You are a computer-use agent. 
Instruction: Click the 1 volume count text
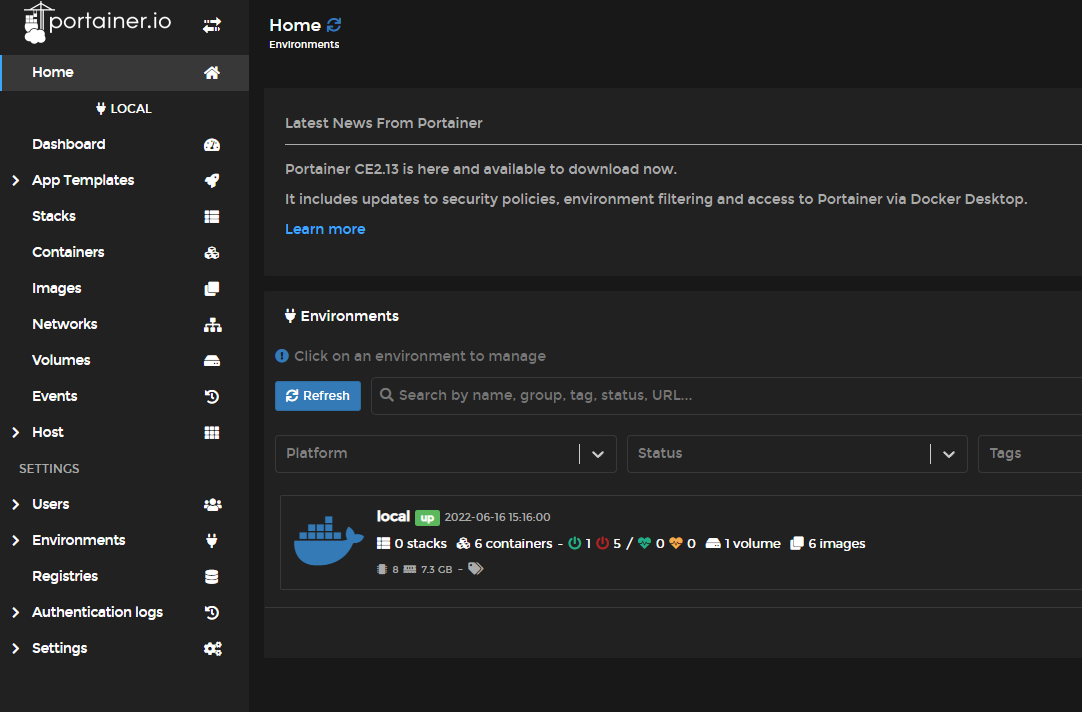click(x=753, y=544)
